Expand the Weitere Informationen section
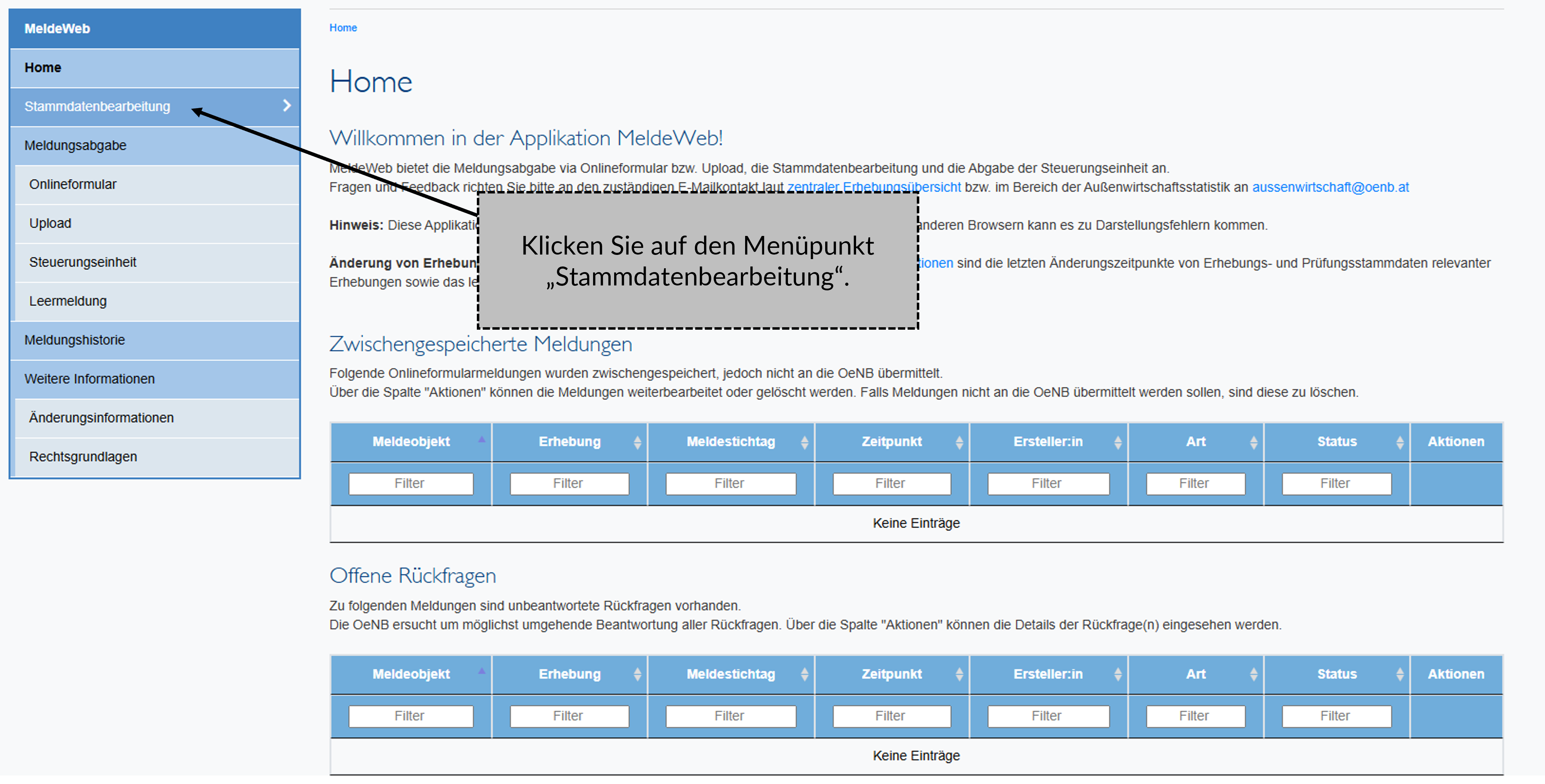 point(90,378)
